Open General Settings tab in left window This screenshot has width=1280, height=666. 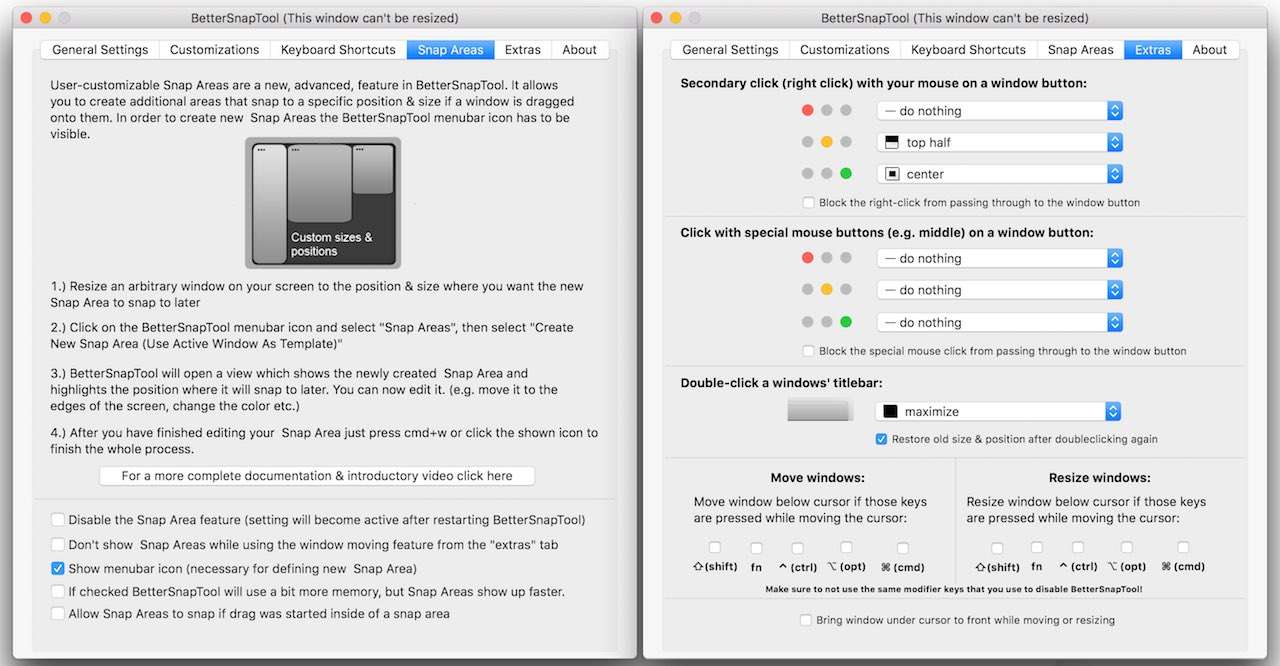pos(100,50)
